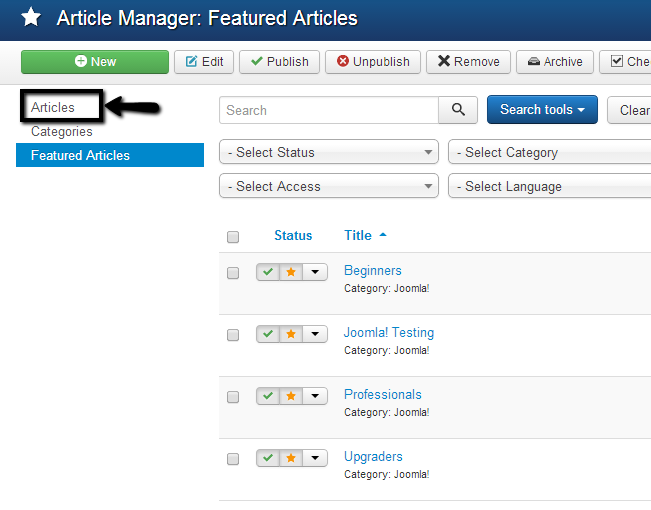
Task: Expand the Select Access dropdown
Action: click(x=329, y=187)
